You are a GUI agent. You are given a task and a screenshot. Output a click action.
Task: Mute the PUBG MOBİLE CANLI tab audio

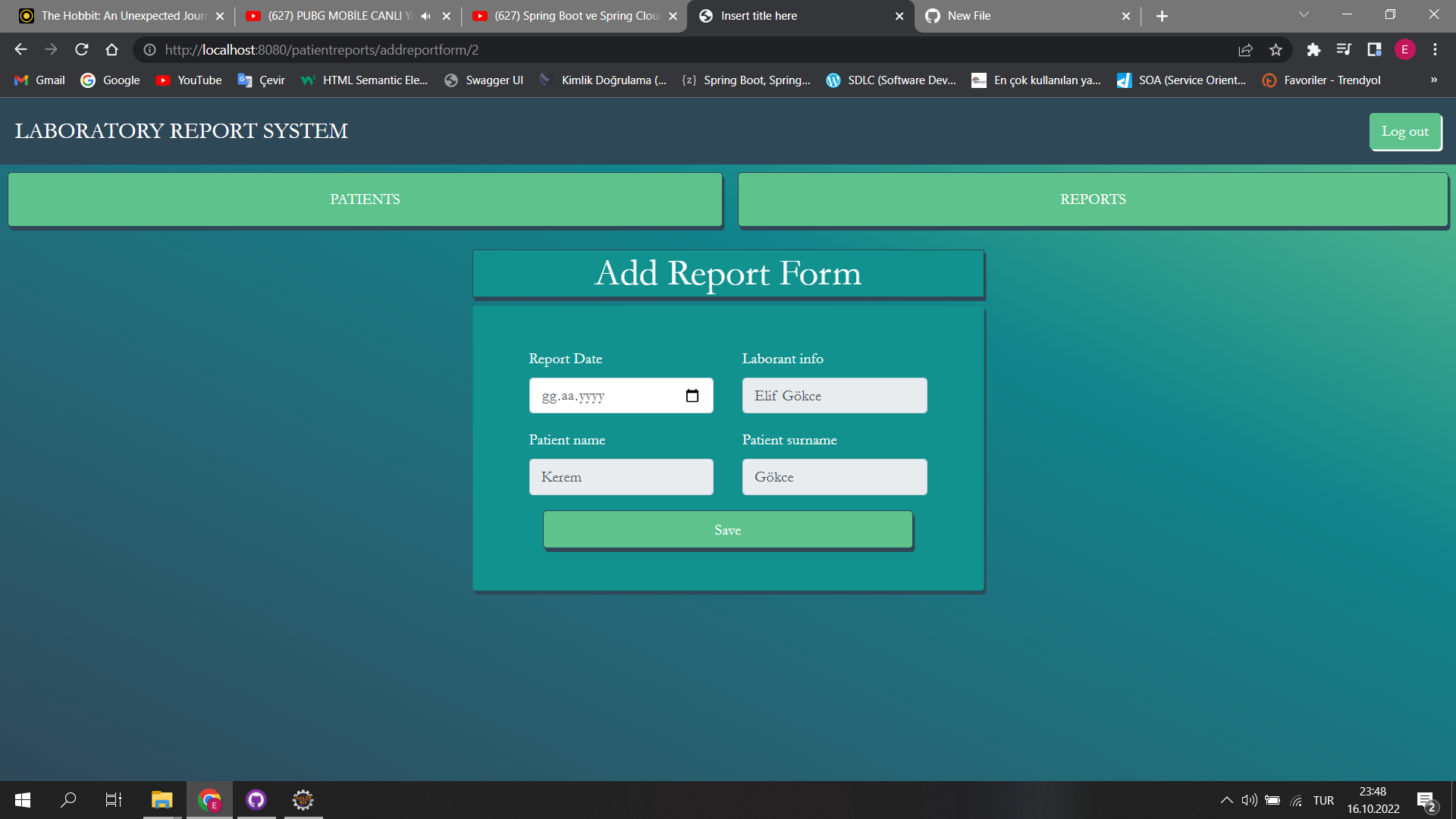pyautogui.click(x=425, y=15)
